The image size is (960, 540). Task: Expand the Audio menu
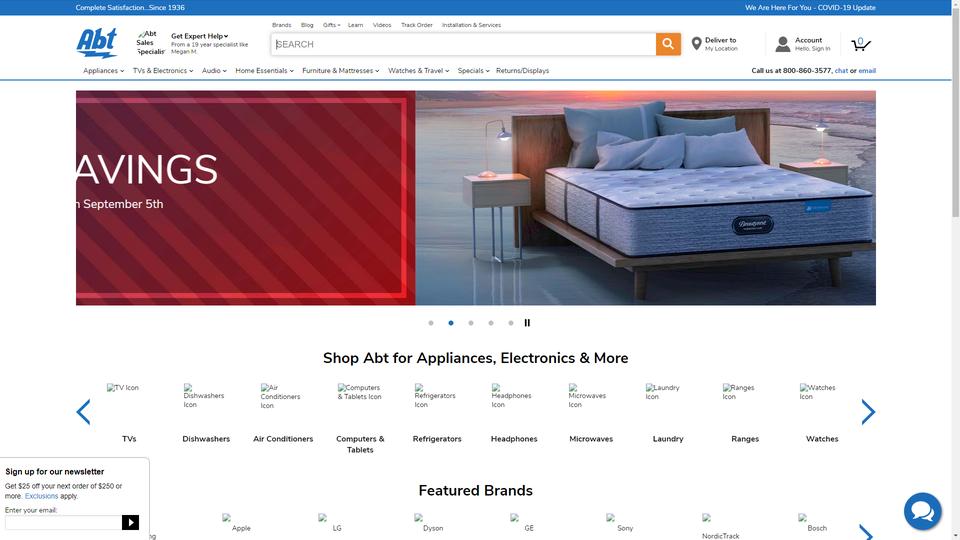[x=214, y=71]
